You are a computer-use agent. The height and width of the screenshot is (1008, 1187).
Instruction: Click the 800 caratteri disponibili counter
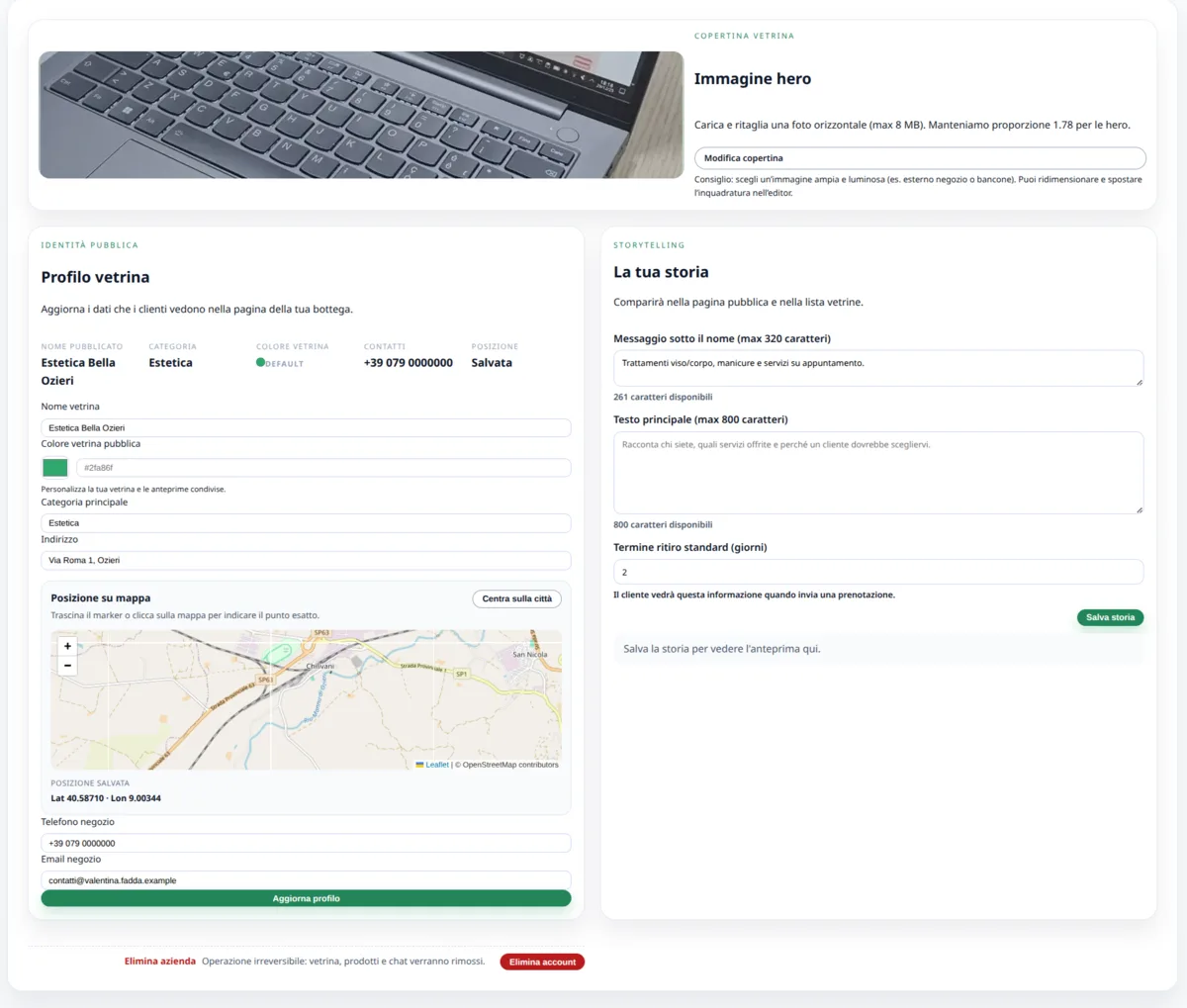pos(663,524)
